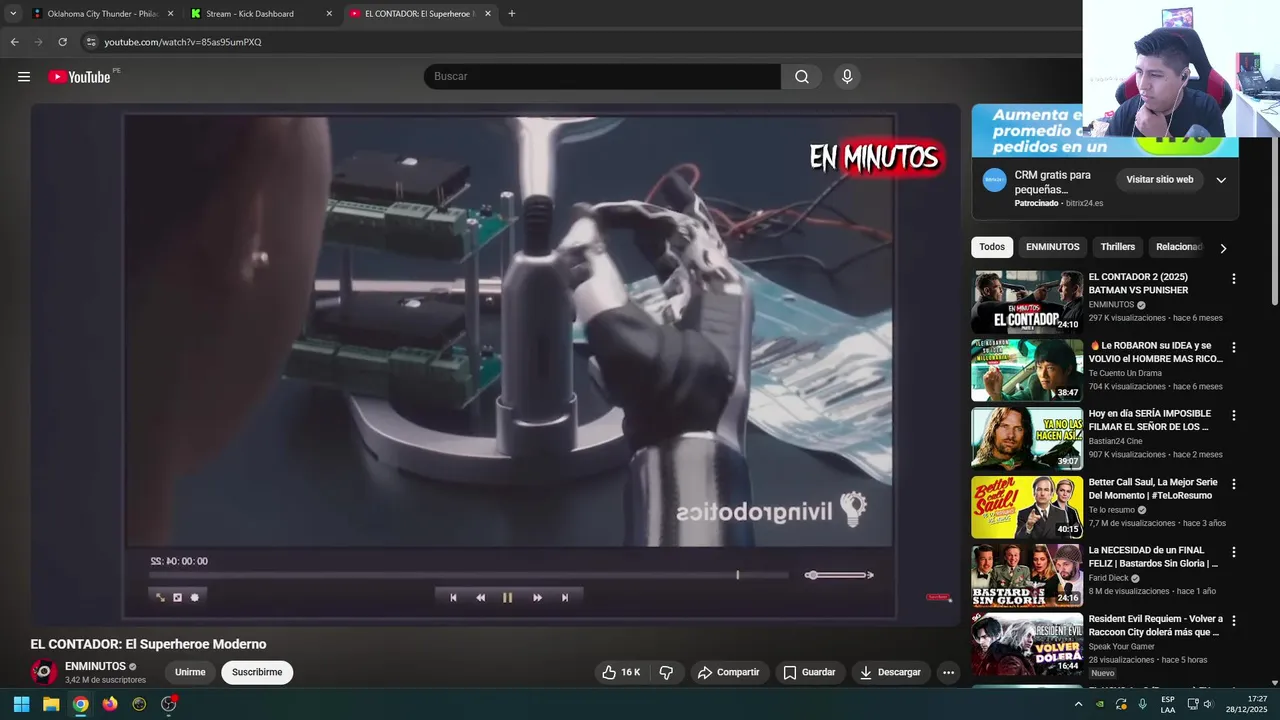Image resolution: width=1280 pixels, height=720 pixels.
Task: Open options for Resident Evil Requiem video
Action: pos(1233,621)
